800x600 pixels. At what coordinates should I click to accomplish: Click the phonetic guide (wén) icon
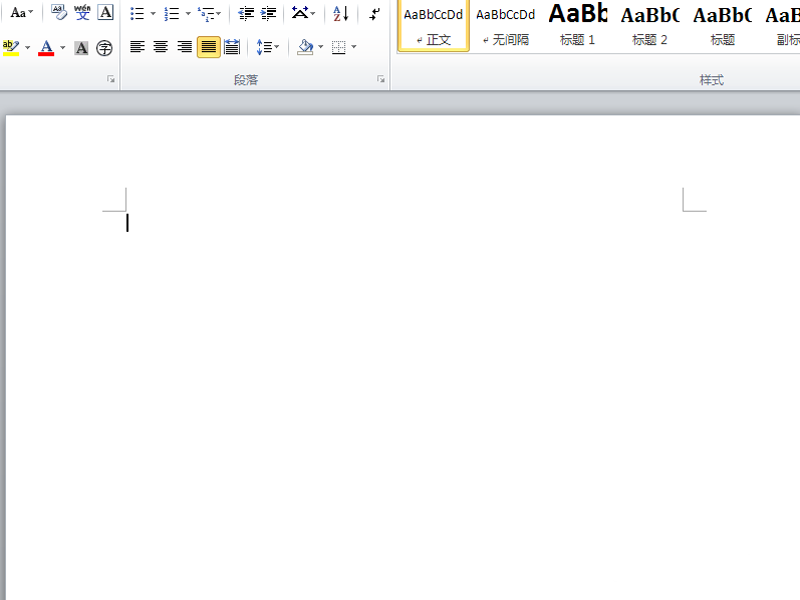point(82,12)
